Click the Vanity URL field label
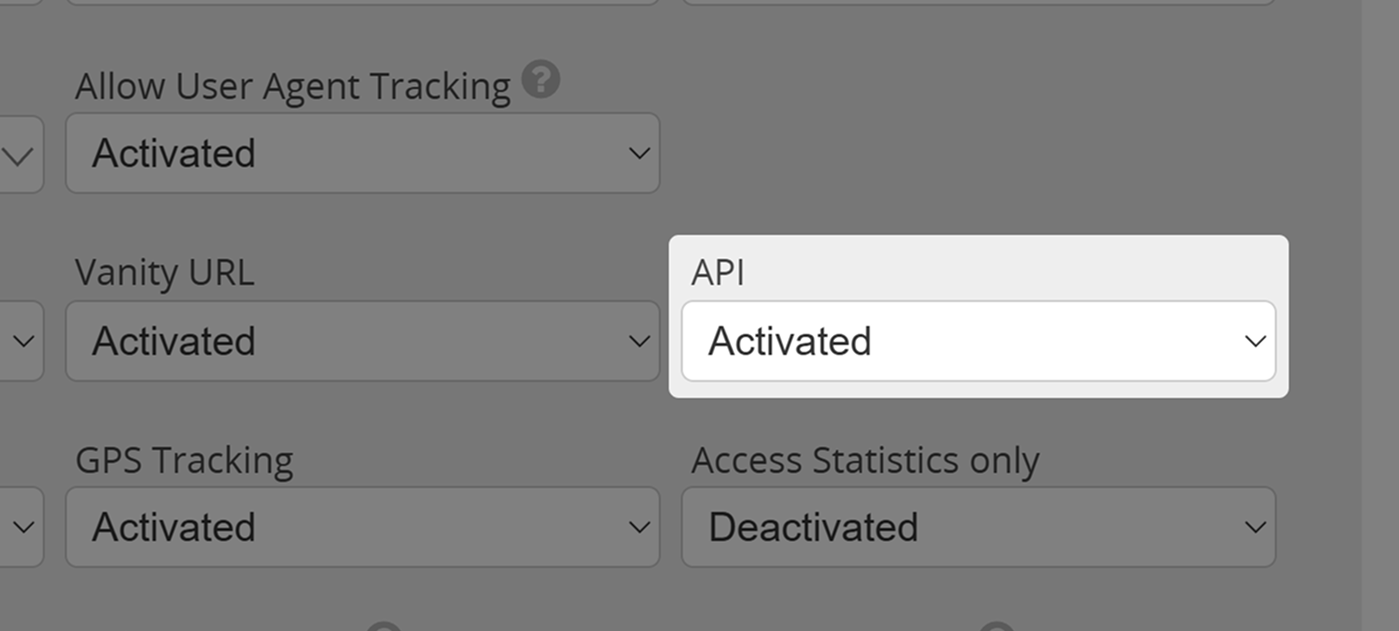The height and width of the screenshot is (631, 1399). 163,270
